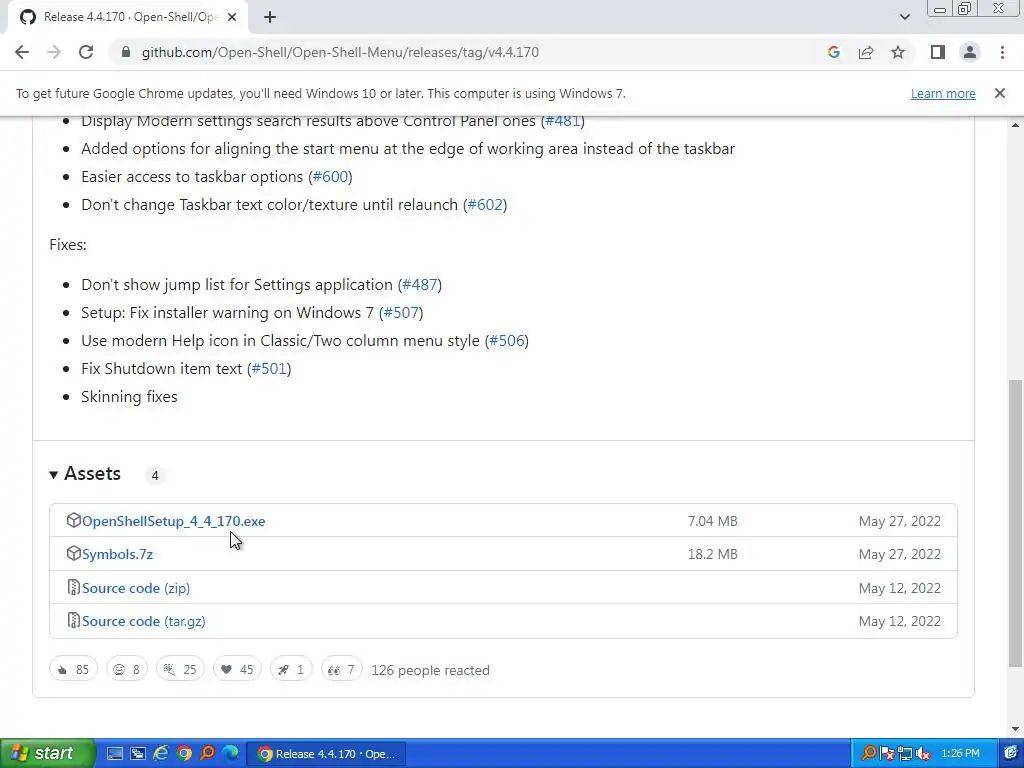Click scrollbar up arrow
Image resolution: width=1024 pixels, height=768 pixels.
(1016, 125)
